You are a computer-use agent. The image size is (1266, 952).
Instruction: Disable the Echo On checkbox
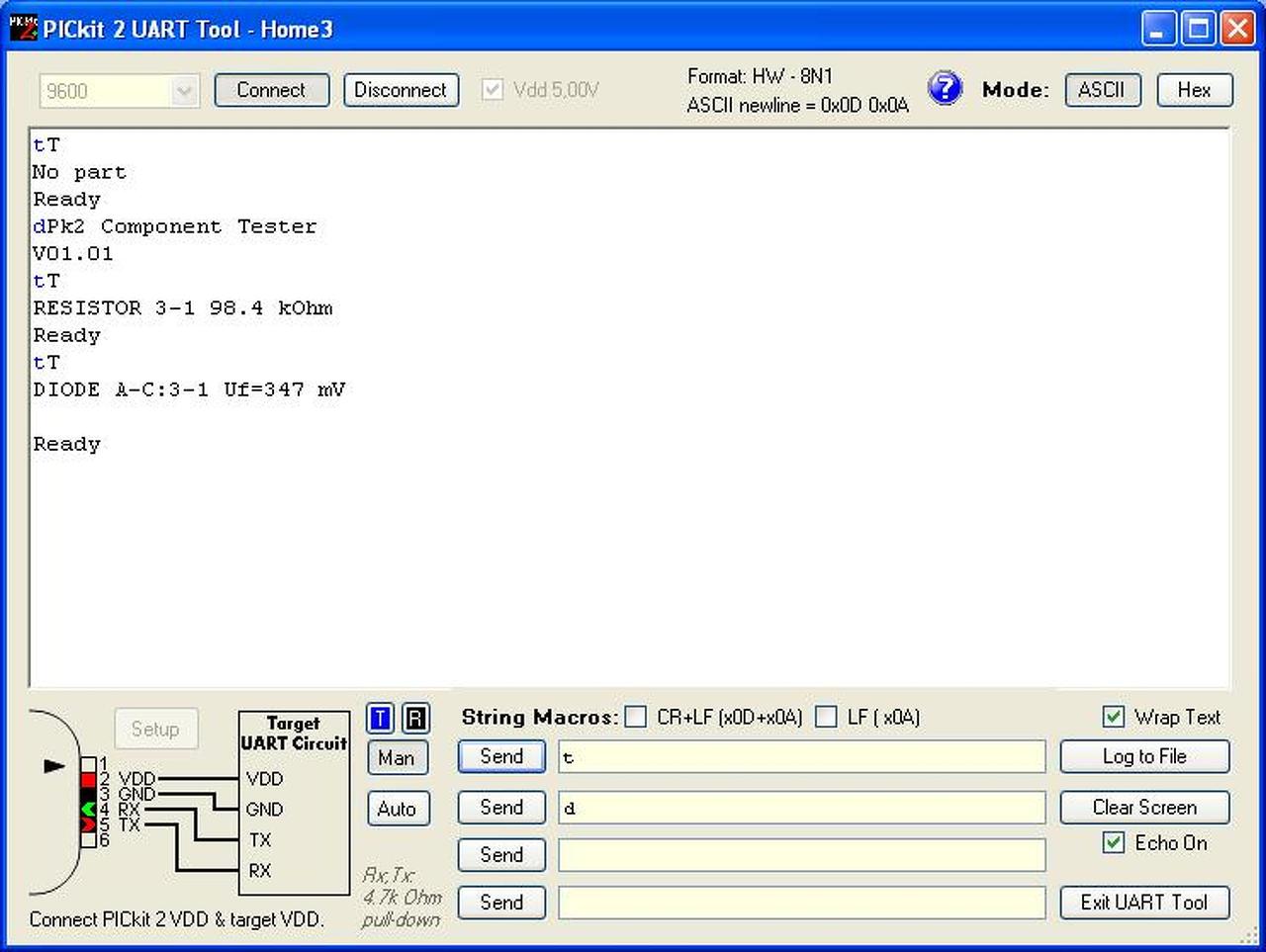tap(1114, 842)
